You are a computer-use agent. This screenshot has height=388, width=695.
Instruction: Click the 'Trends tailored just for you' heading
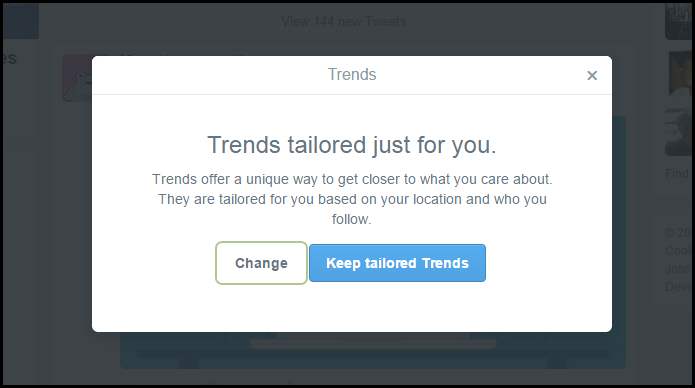click(351, 145)
